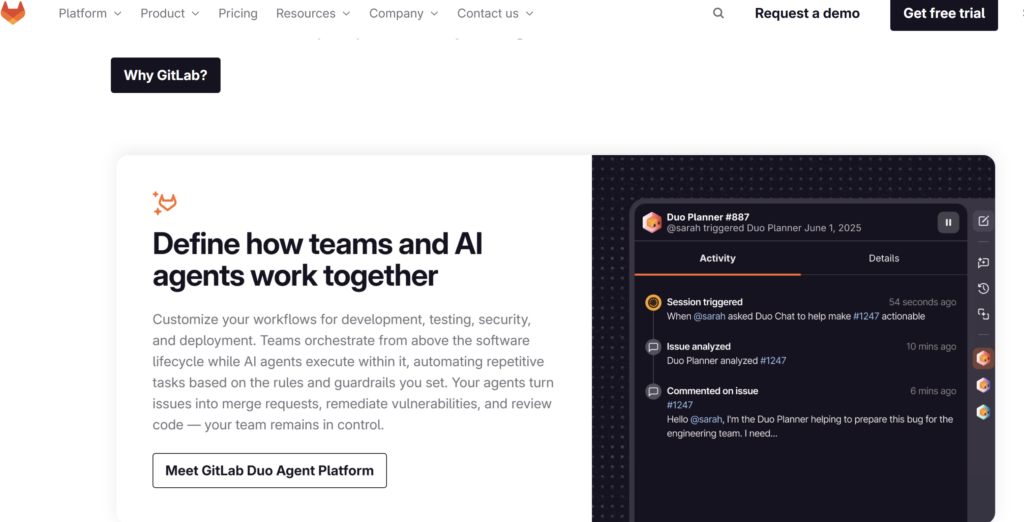
Task: Open the Company dropdown
Action: click(x=404, y=13)
